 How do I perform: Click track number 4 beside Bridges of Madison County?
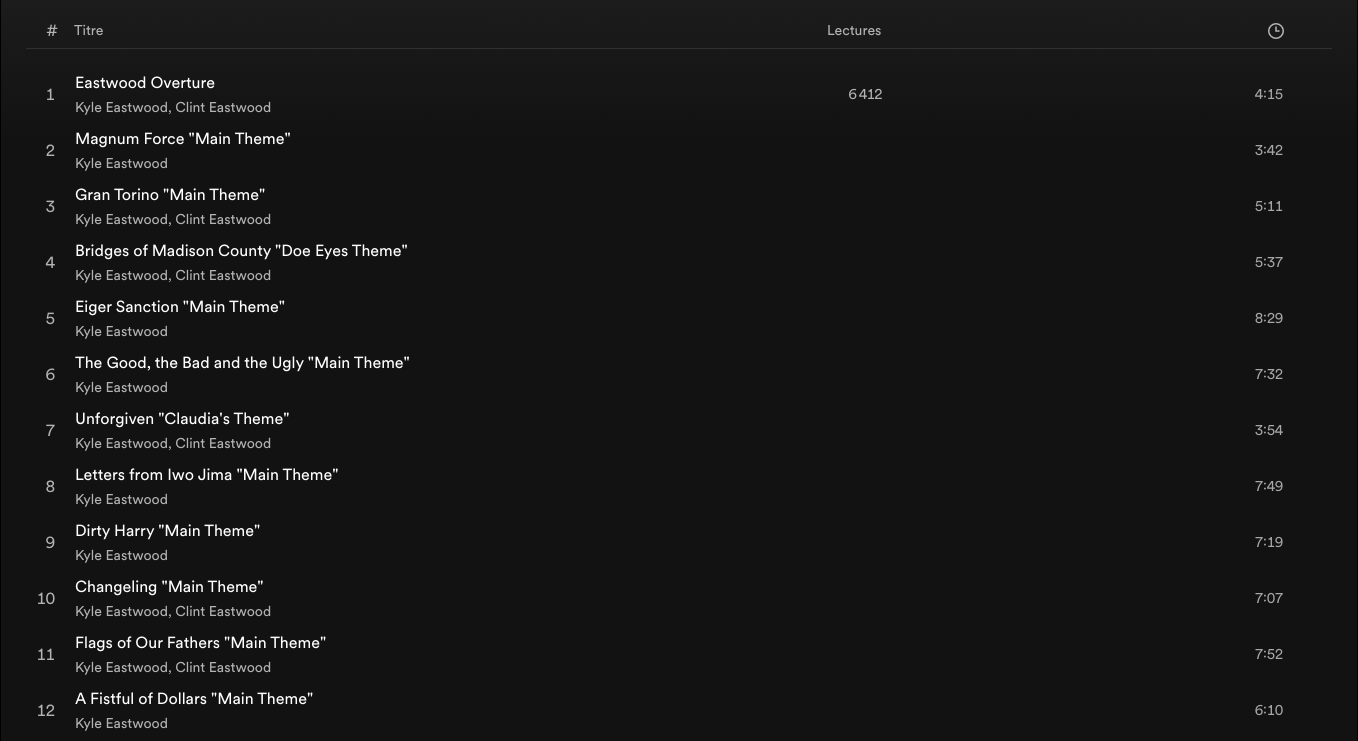tap(50, 262)
